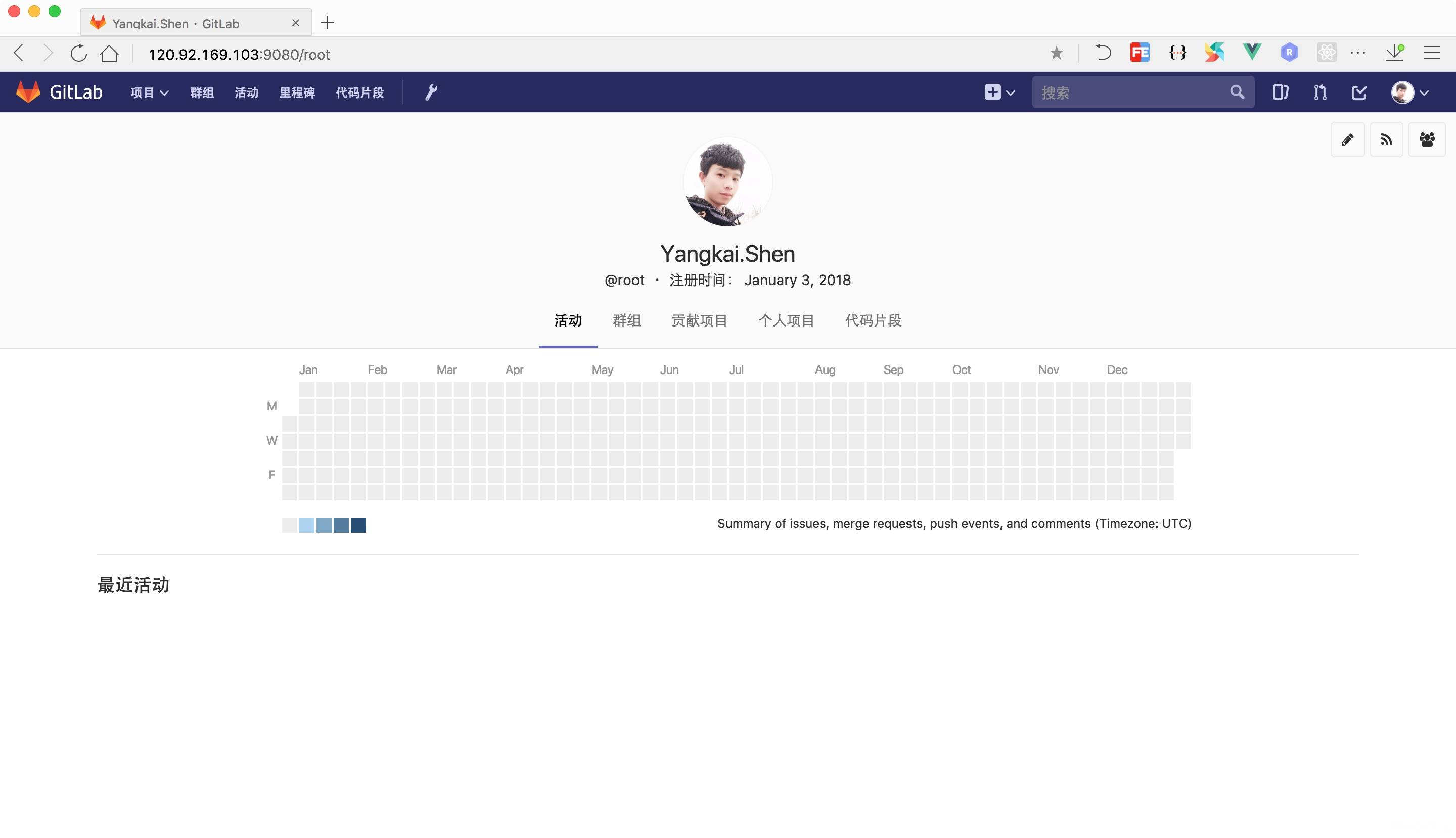Focus the 搜索 search field

click(x=1131, y=92)
